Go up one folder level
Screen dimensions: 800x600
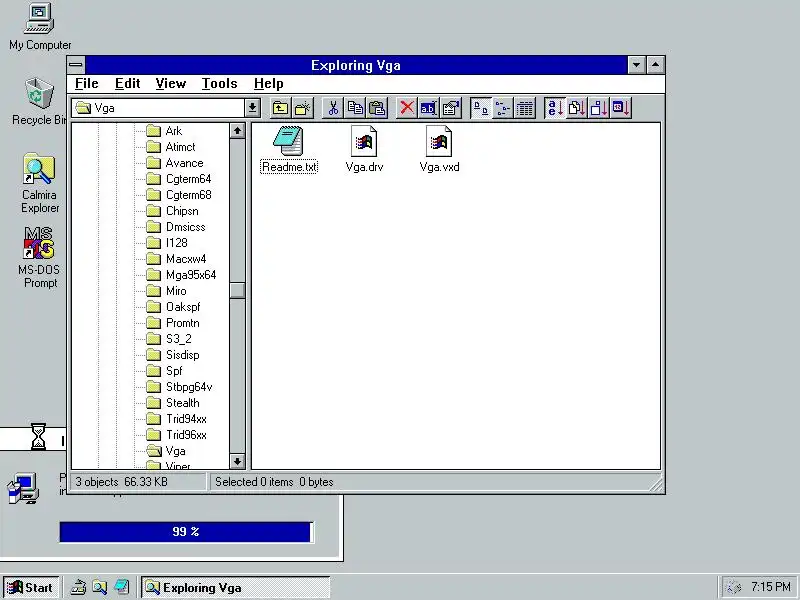280,108
